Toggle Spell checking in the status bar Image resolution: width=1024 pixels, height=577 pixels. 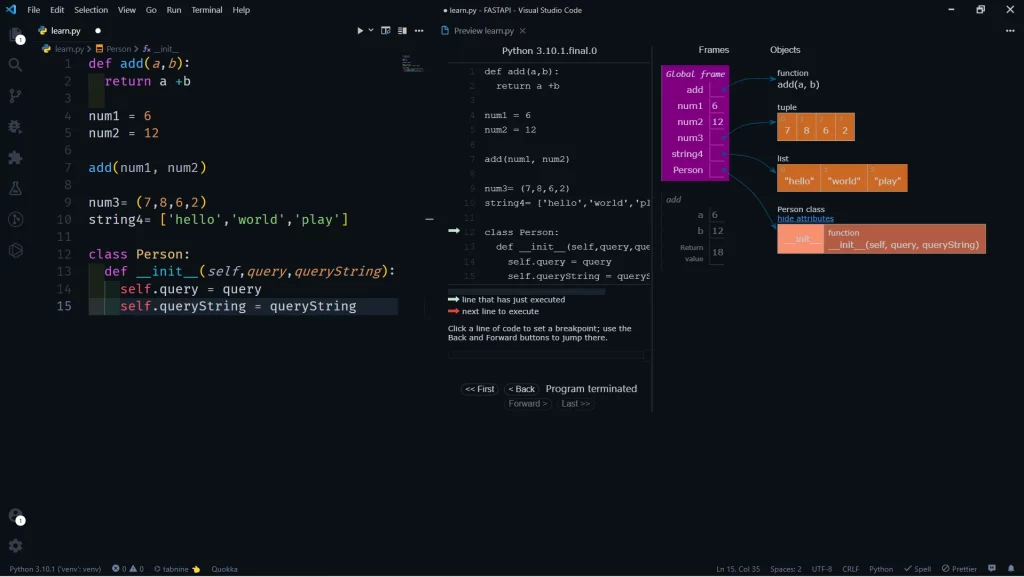coord(918,568)
